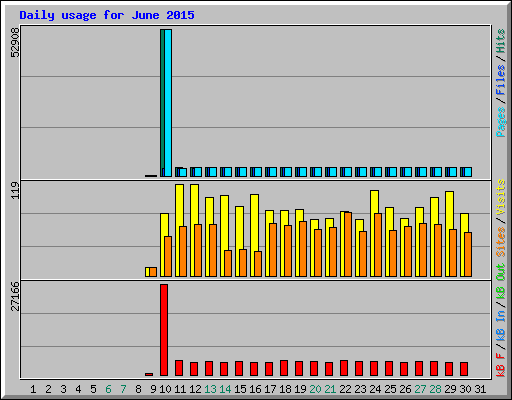512x400 pixels.
Task: Click the green day 27 label
Action: click(x=420, y=389)
